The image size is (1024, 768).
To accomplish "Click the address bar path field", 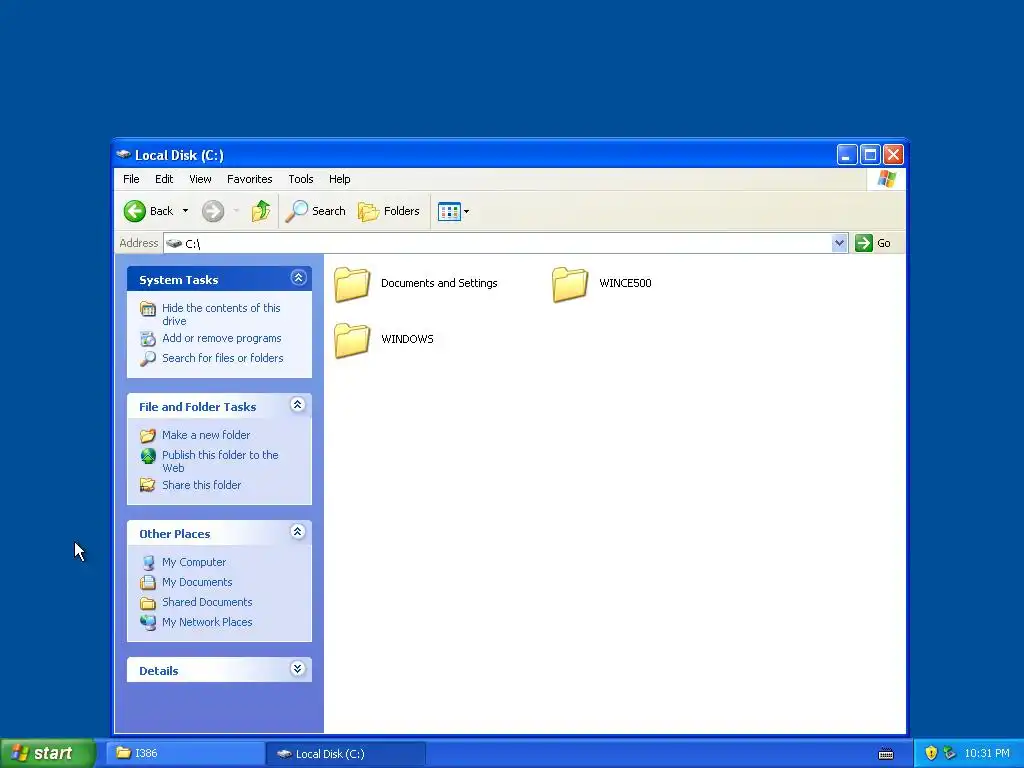I will (x=498, y=243).
